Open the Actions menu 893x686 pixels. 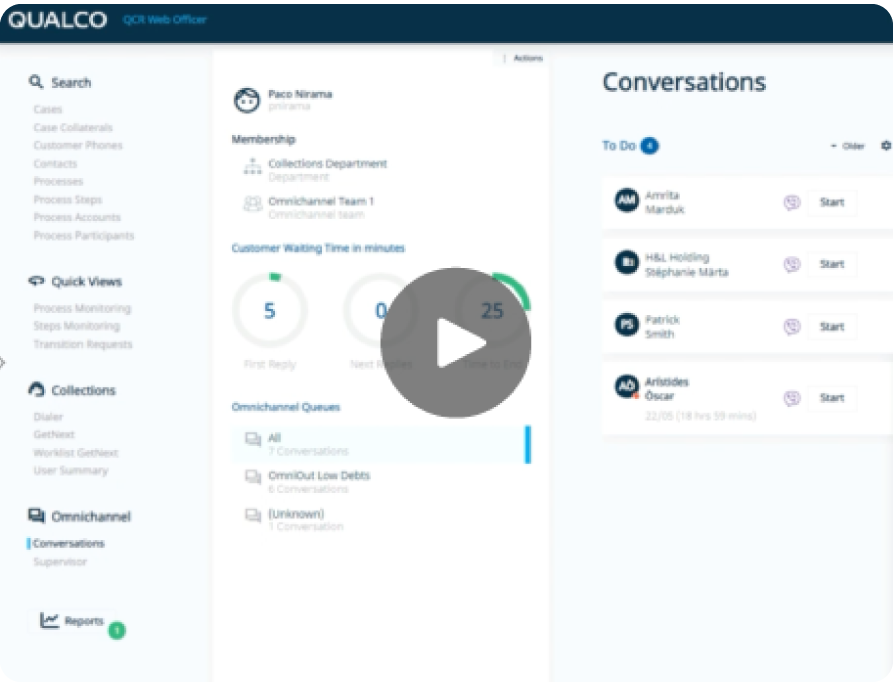[x=526, y=58]
